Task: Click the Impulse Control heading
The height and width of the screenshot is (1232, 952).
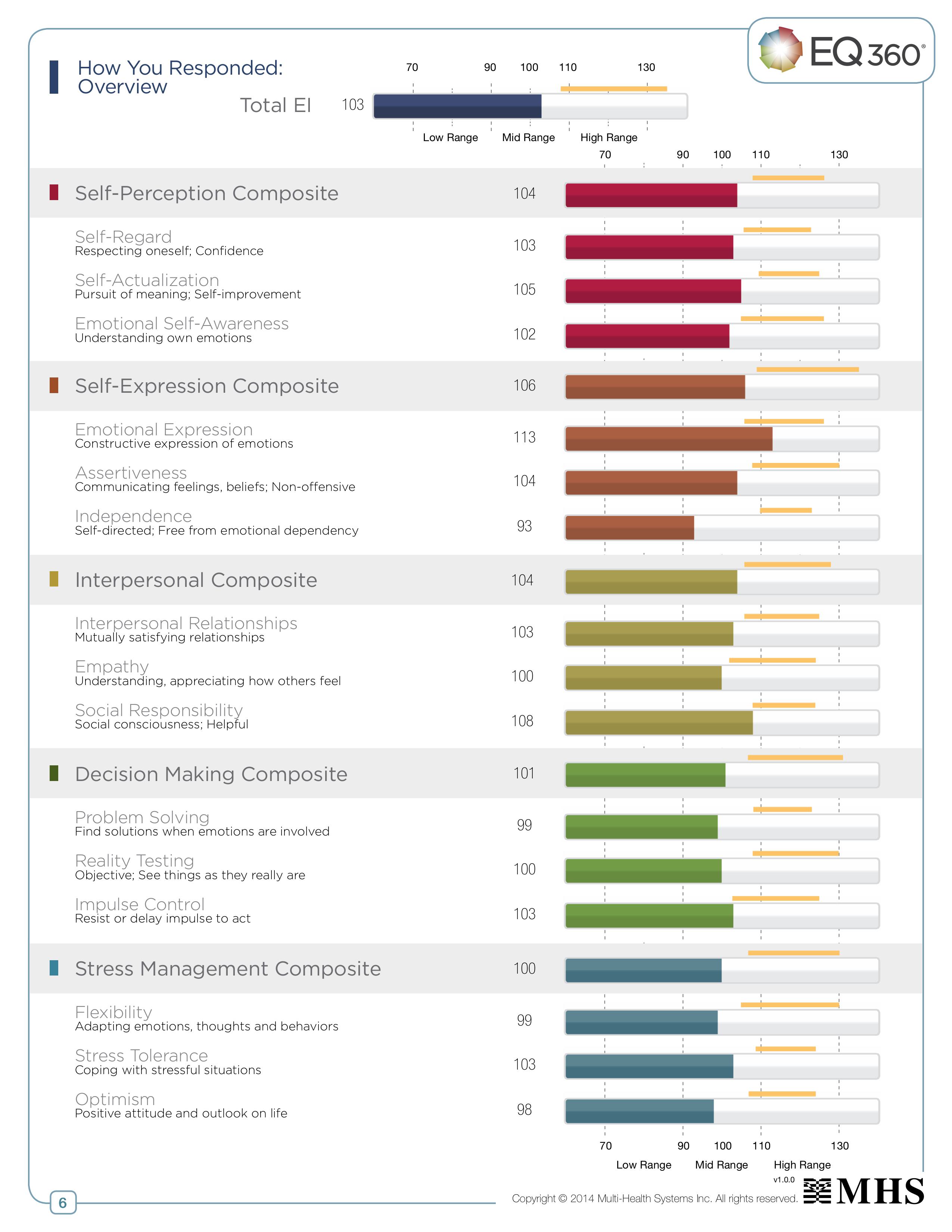Action: pyautogui.click(x=139, y=904)
